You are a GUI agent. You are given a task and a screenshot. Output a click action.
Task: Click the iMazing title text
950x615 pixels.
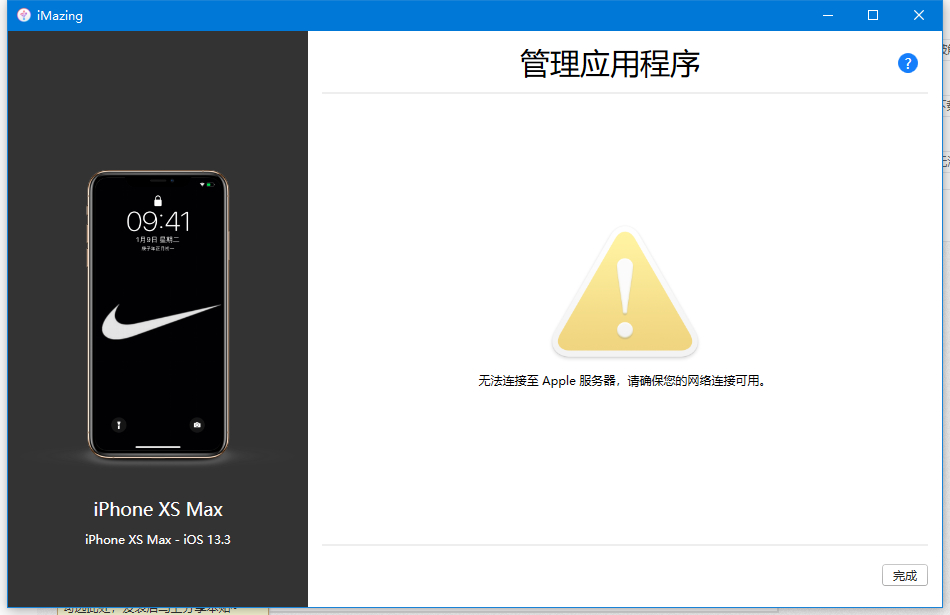[59, 16]
